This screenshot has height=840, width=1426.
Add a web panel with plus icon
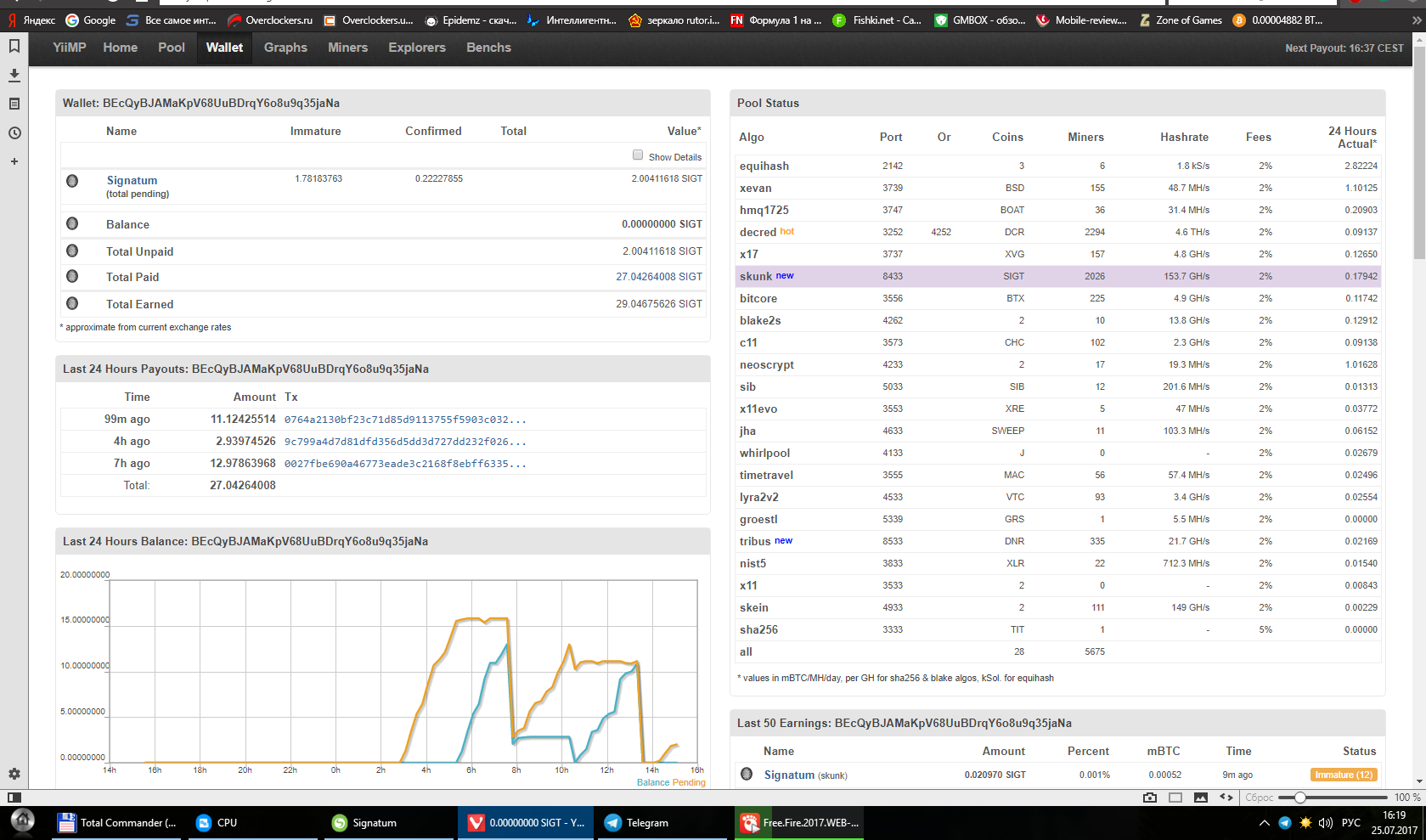pos(14,161)
